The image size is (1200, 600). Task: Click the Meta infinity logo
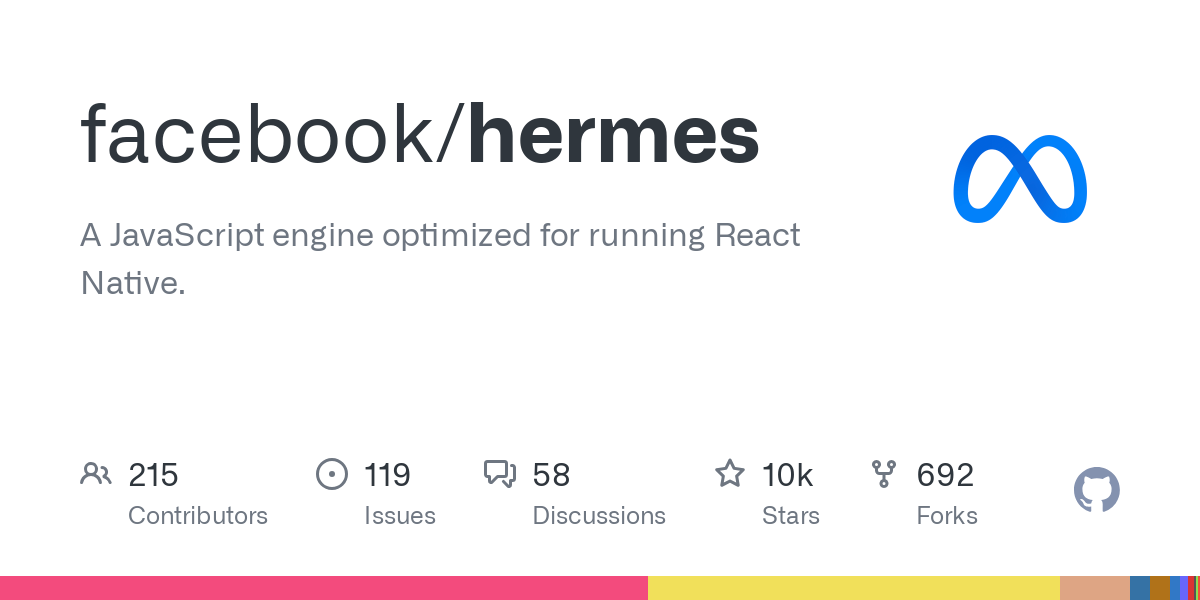[x=1019, y=178]
